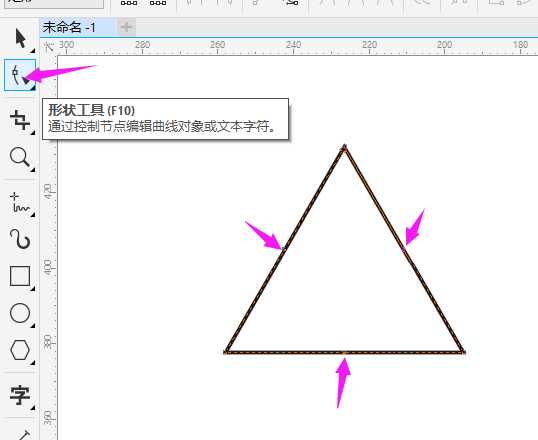Screen dimensions: 538x440
Task: Select midpoint node on triangle's right side
Action: coord(404,250)
